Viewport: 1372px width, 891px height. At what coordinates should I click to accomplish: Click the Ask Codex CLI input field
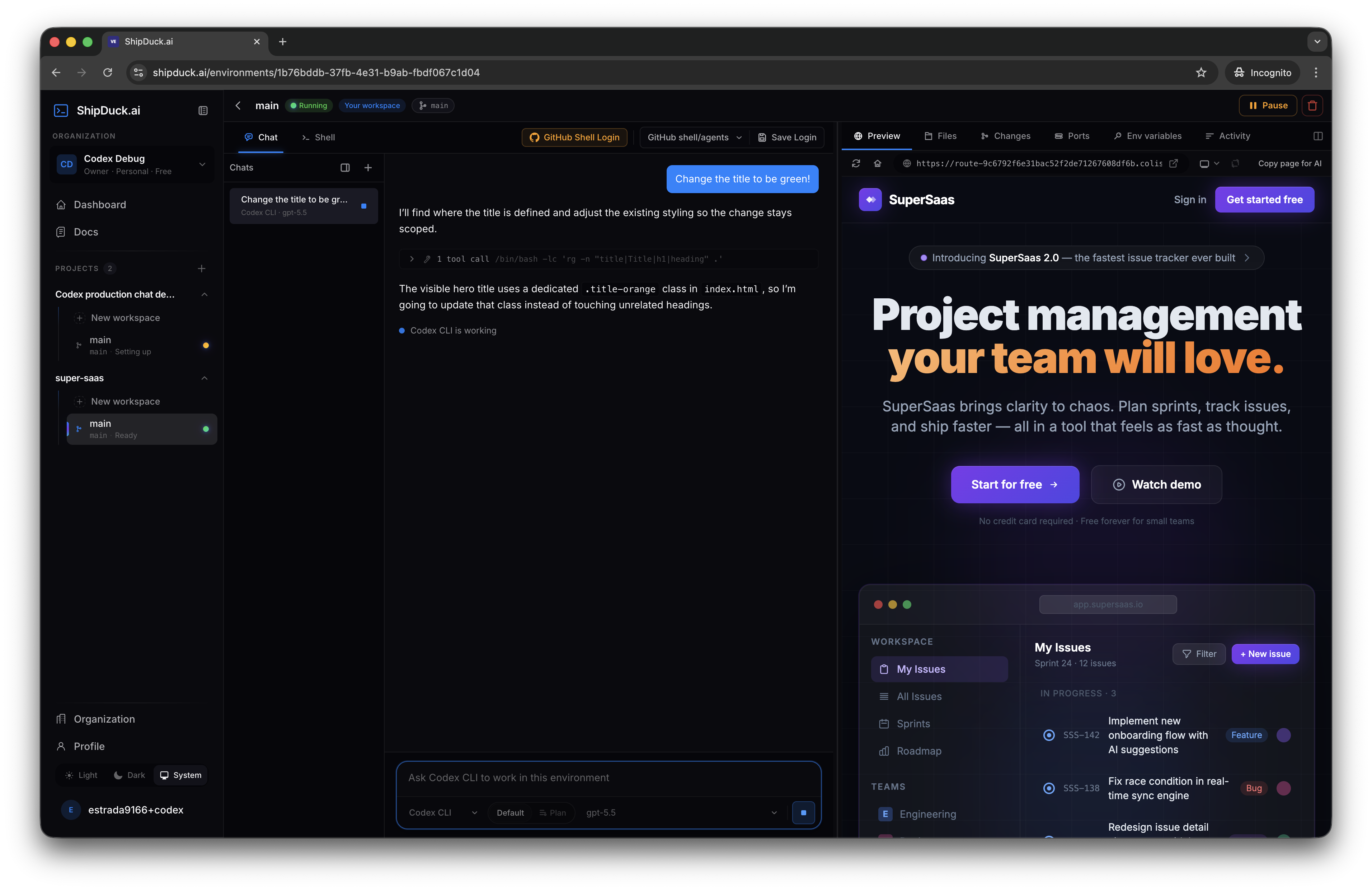pos(608,778)
